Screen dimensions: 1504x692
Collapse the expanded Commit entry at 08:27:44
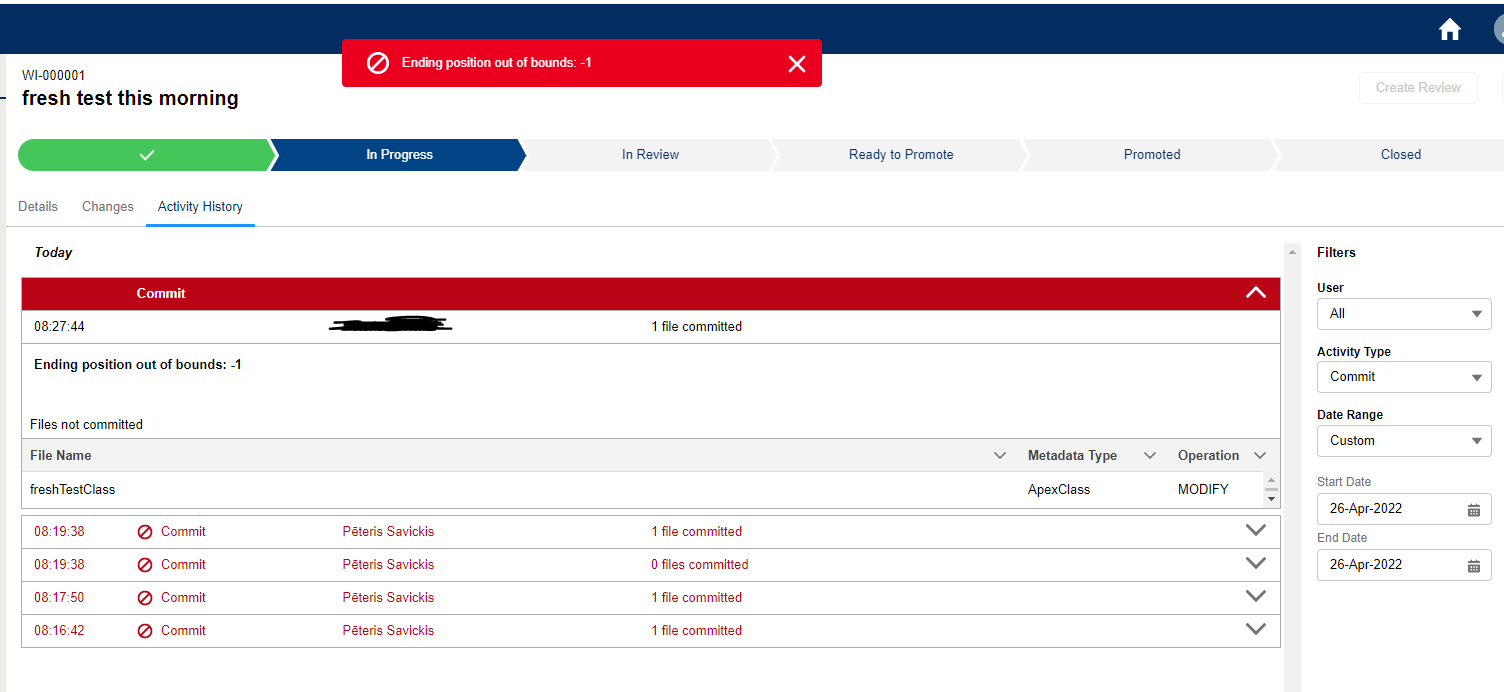tap(1256, 293)
